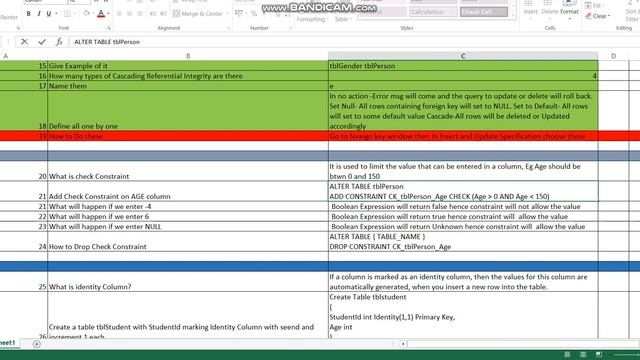
Task: Align text left in Alignment group
Action: (x=119, y=14)
